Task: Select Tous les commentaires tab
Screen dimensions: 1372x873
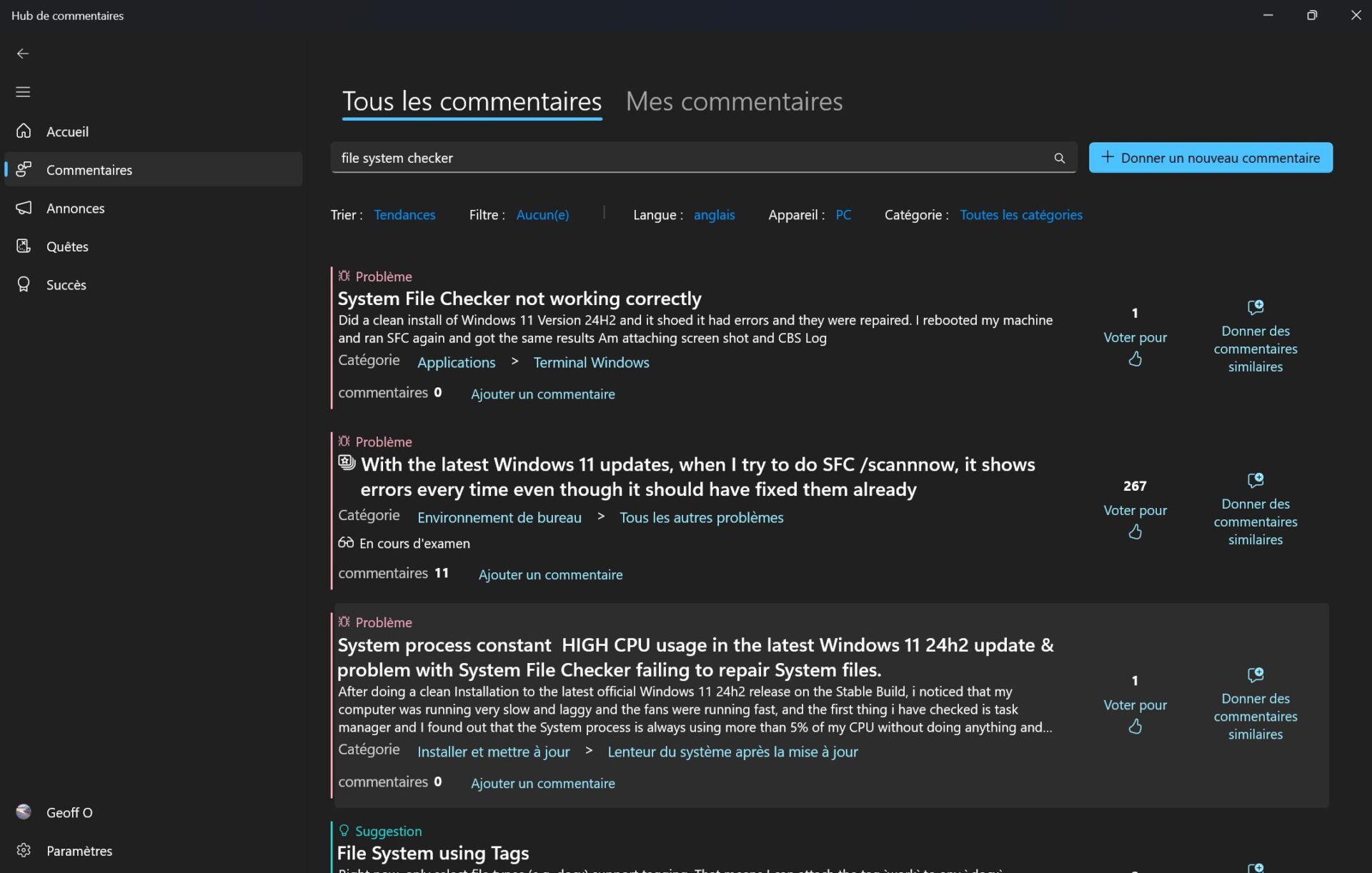Action: click(472, 101)
